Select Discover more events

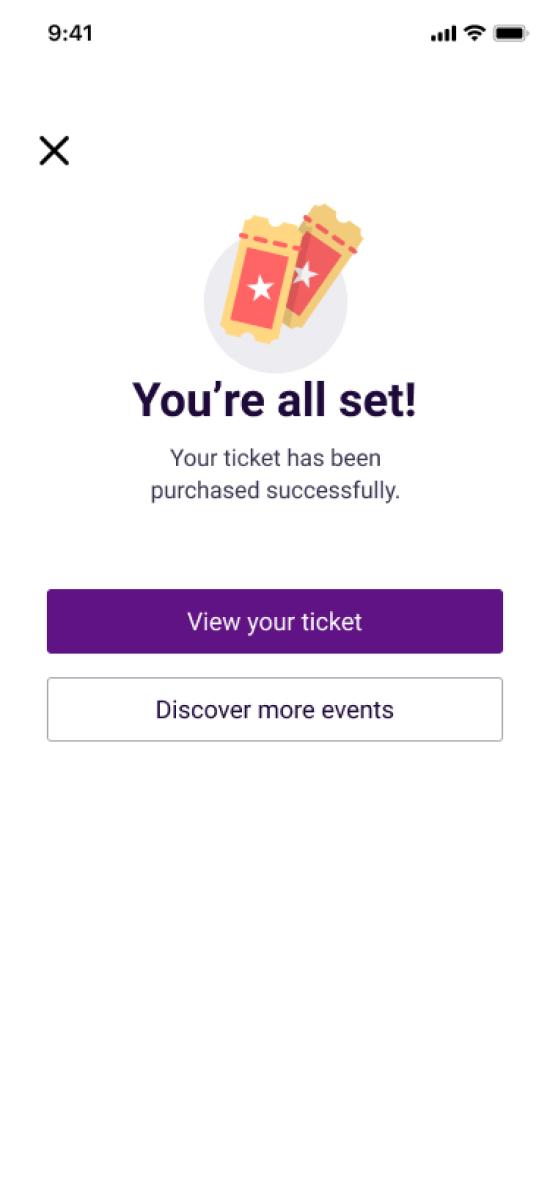275,710
